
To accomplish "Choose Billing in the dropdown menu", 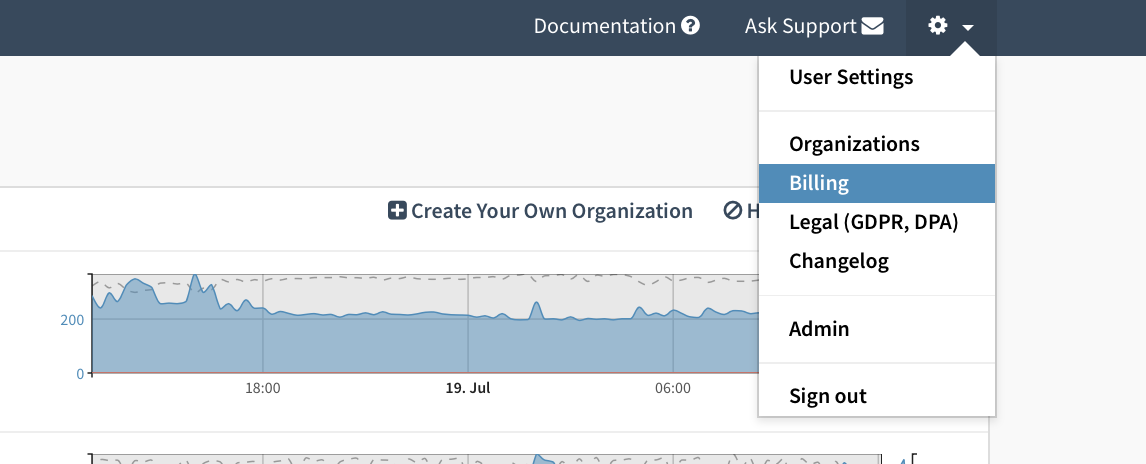I will coord(877,183).
